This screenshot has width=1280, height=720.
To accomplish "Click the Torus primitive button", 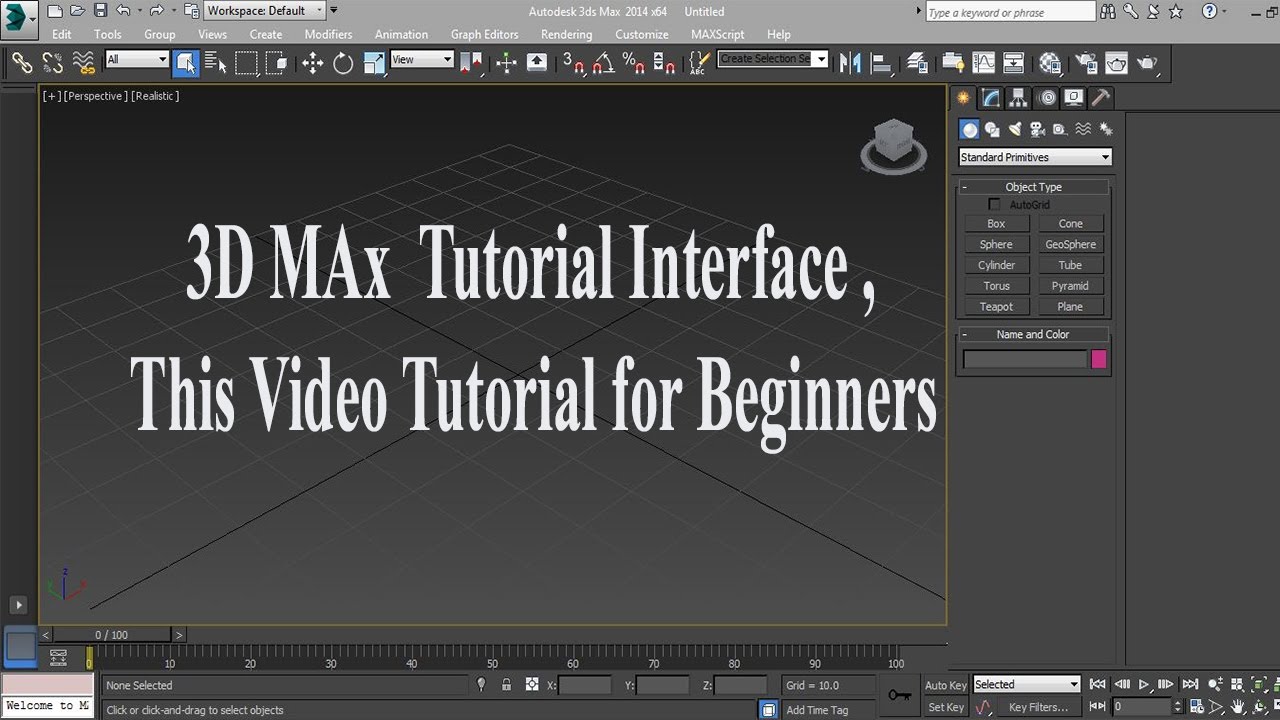I will click(996, 286).
